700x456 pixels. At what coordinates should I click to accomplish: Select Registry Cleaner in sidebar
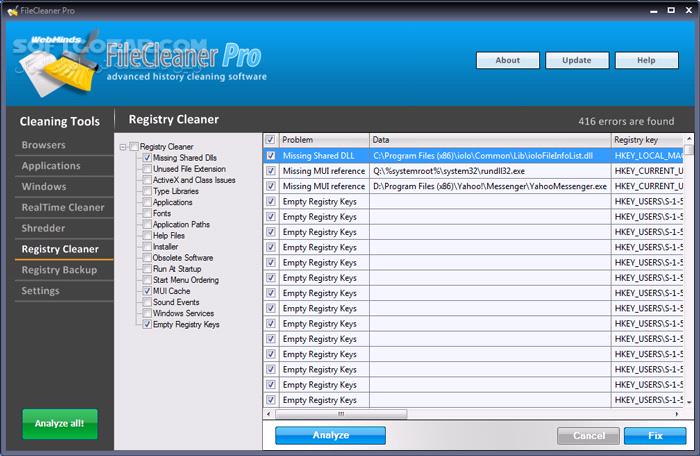tap(60, 249)
